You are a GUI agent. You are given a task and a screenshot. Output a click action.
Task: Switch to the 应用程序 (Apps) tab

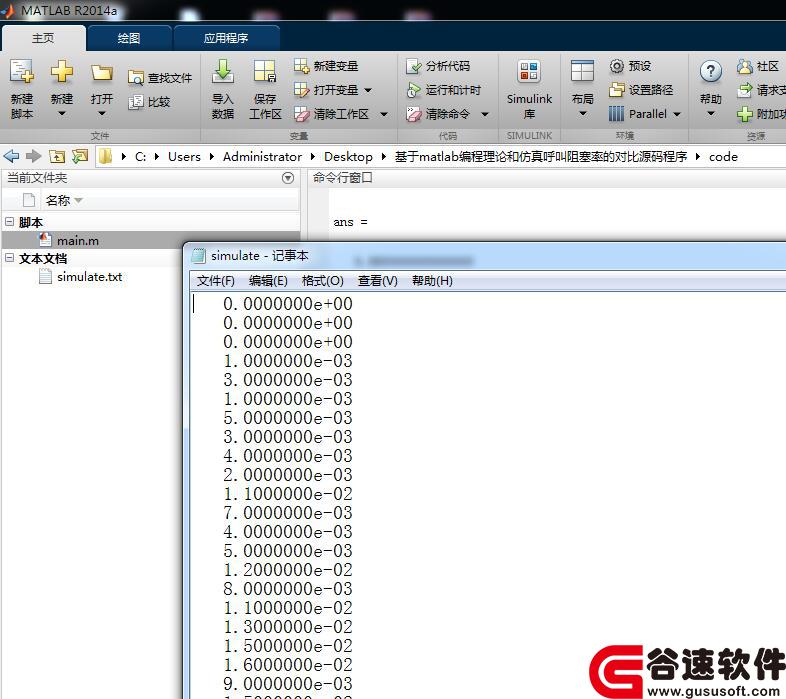click(x=226, y=38)
